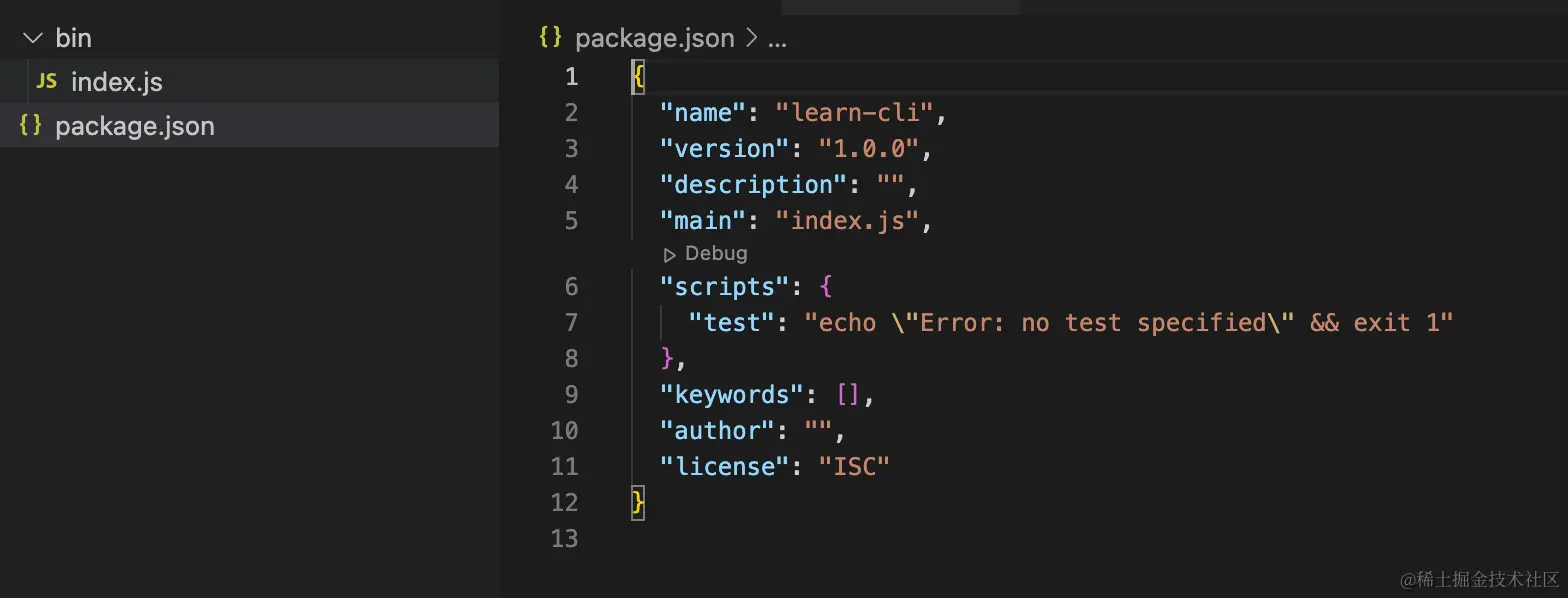
Task: Click the Debug play triangle icon
Action: click(x=670, y=255)
